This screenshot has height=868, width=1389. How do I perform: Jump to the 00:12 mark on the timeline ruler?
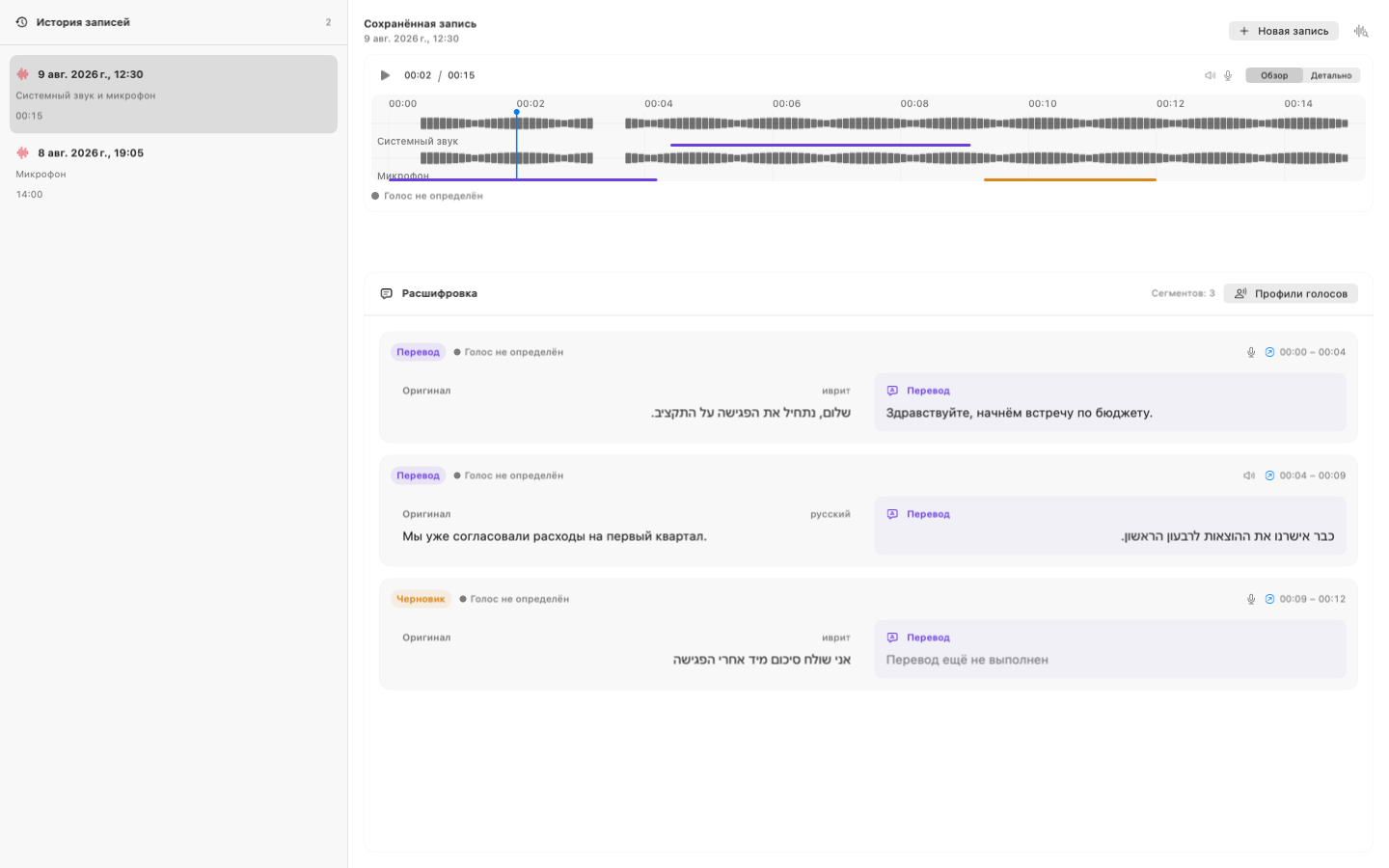point(1170,103)
